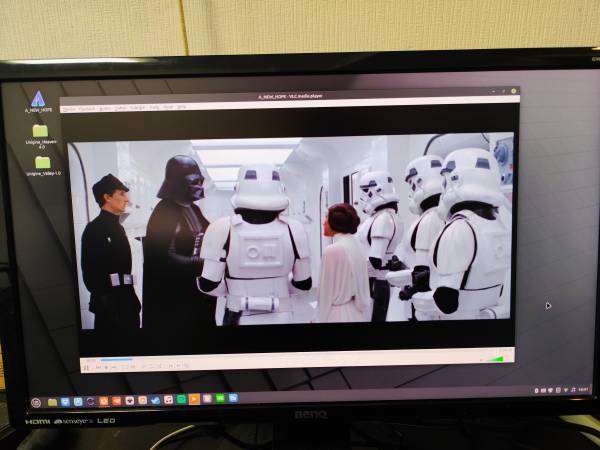Open the green round app icon on taskbar
Viewport: 600px width, 450px height.
(x=181, y=399)
